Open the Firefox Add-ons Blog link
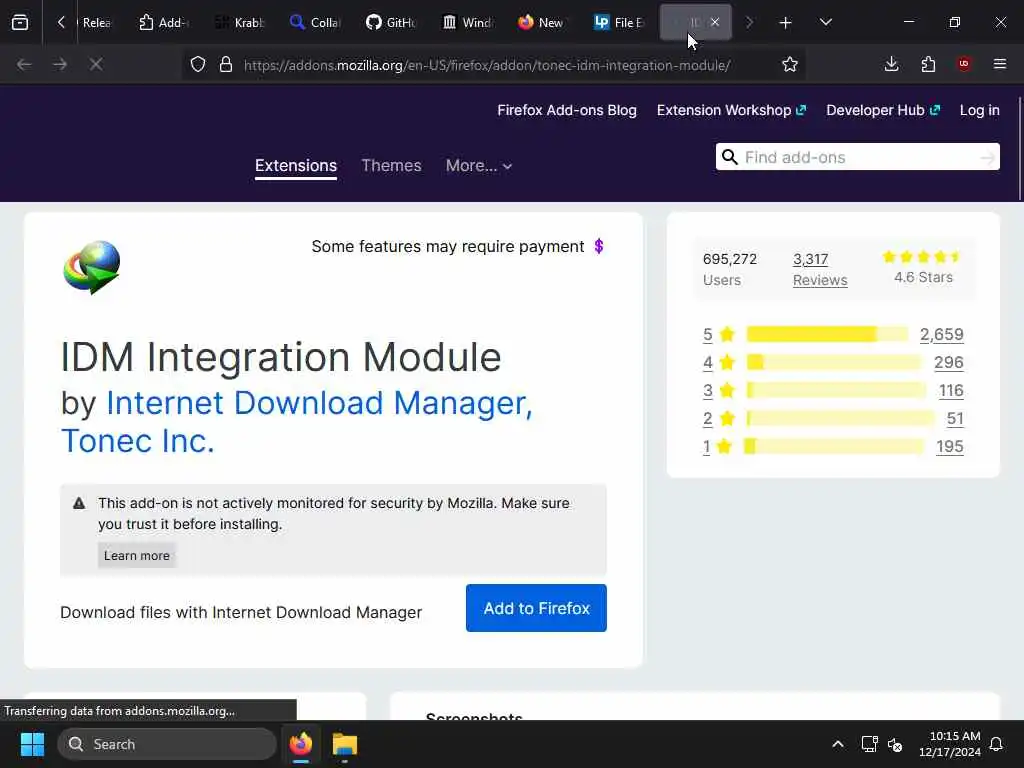Viewport: 1024px width, 768px height. [x=567, y=110]
